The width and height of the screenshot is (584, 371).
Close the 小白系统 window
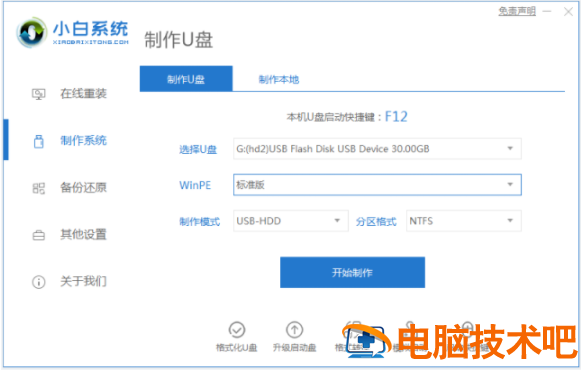tap(568, 12)
